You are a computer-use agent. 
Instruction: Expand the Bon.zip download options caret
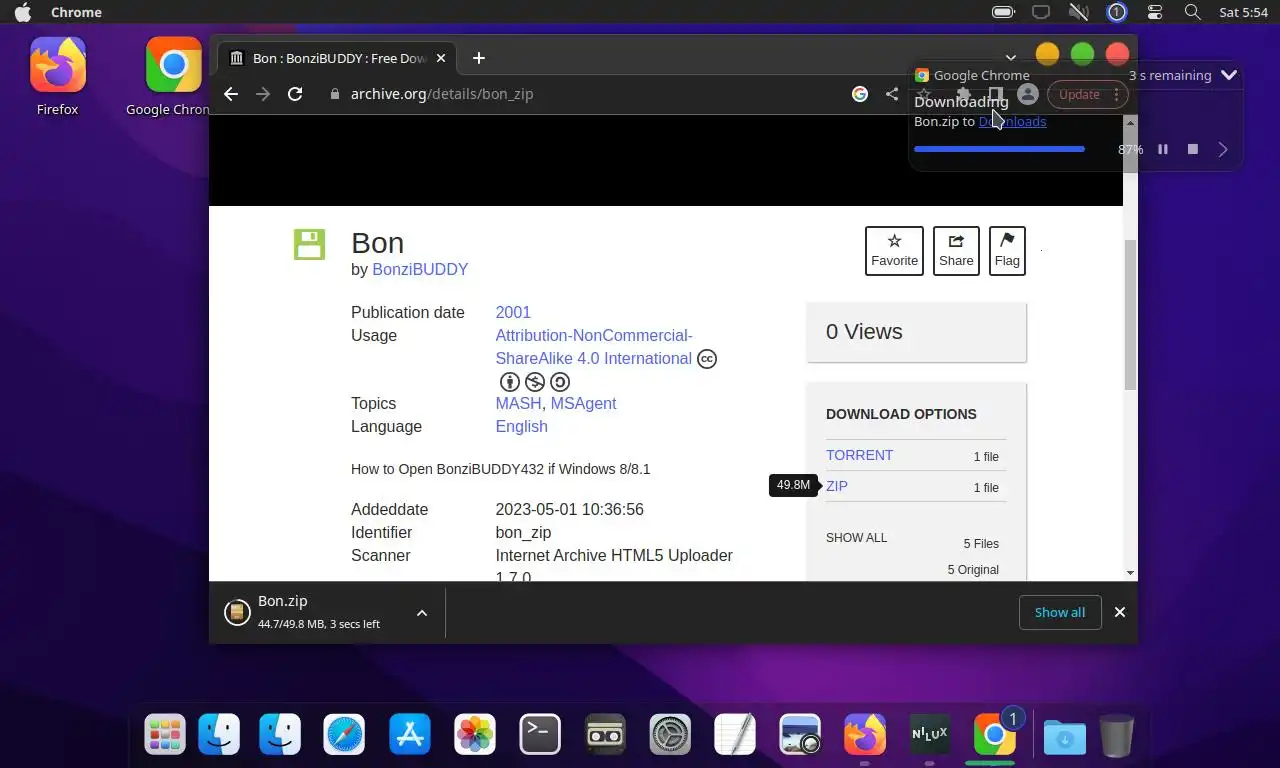pos(422,613)
